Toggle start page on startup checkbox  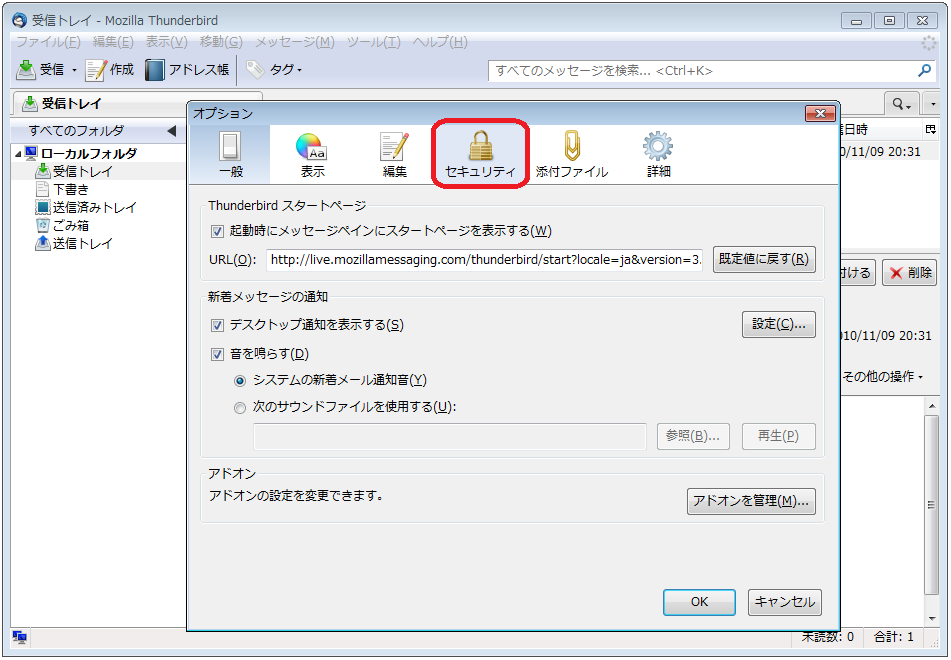click(217, 231)
